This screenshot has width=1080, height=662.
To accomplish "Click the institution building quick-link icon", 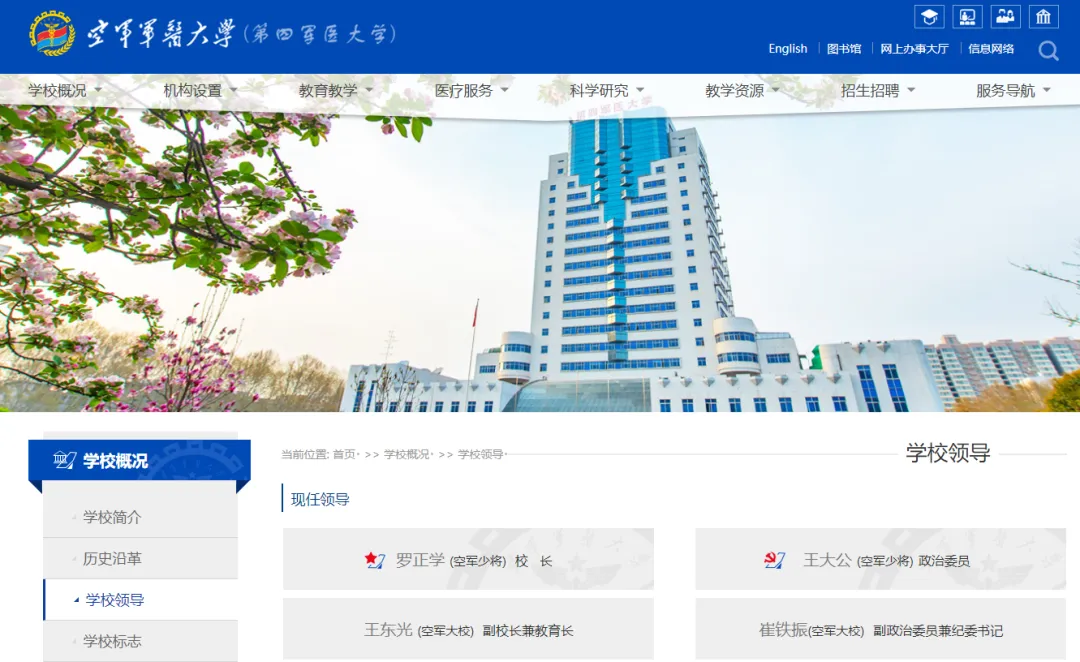I will 1044,16.
